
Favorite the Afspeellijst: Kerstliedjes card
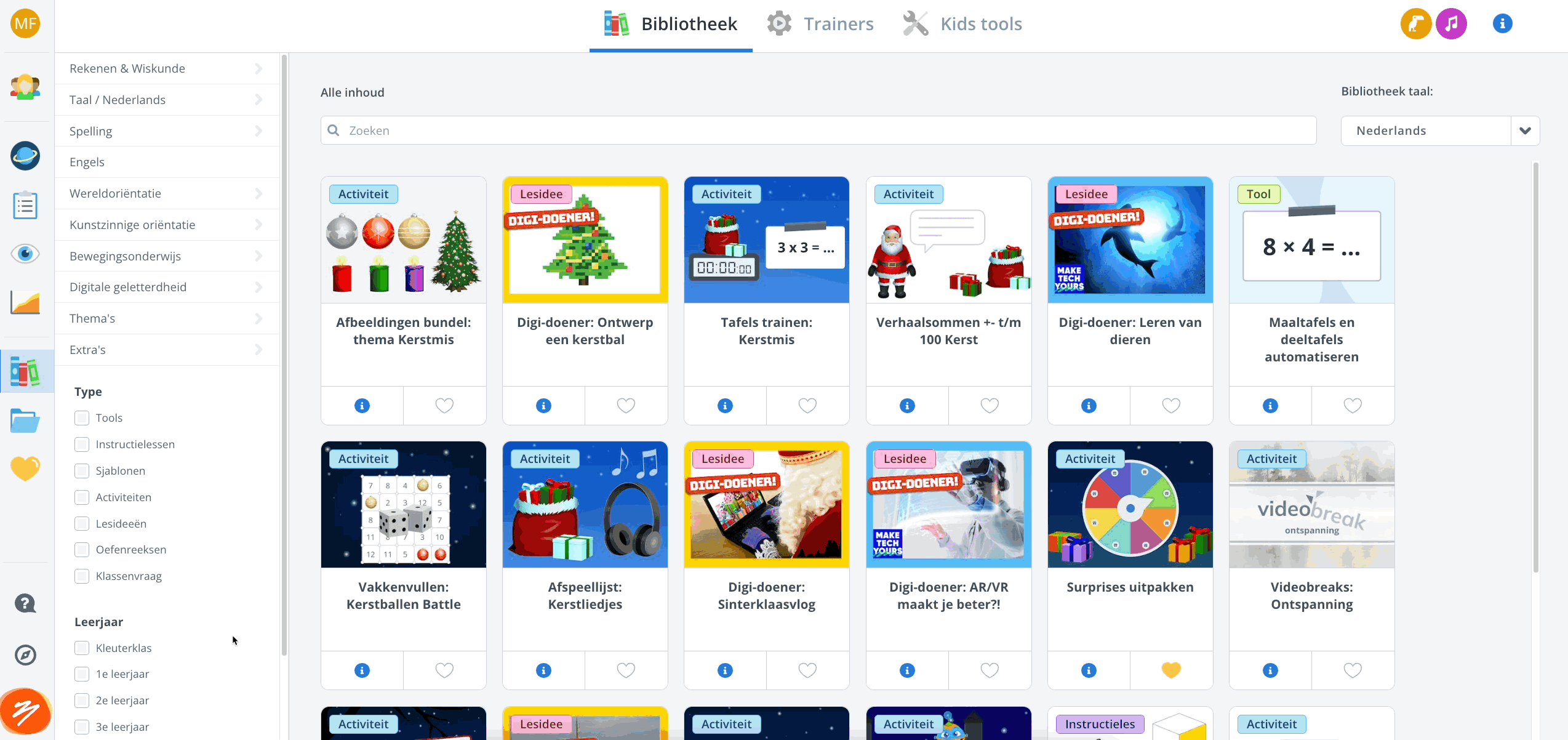(626, 670)
